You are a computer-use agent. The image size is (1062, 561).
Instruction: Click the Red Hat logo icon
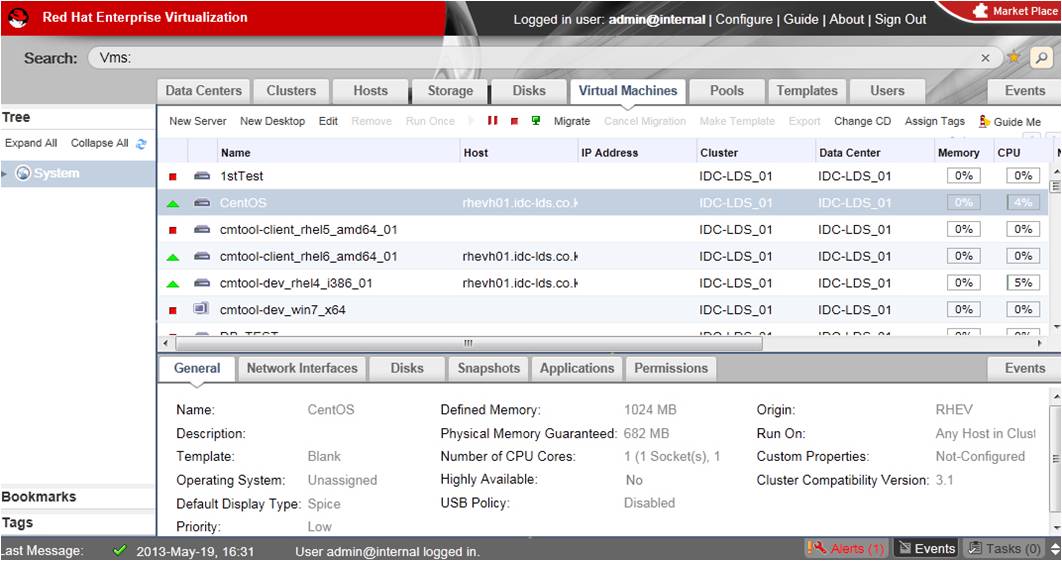click(18, 17)
